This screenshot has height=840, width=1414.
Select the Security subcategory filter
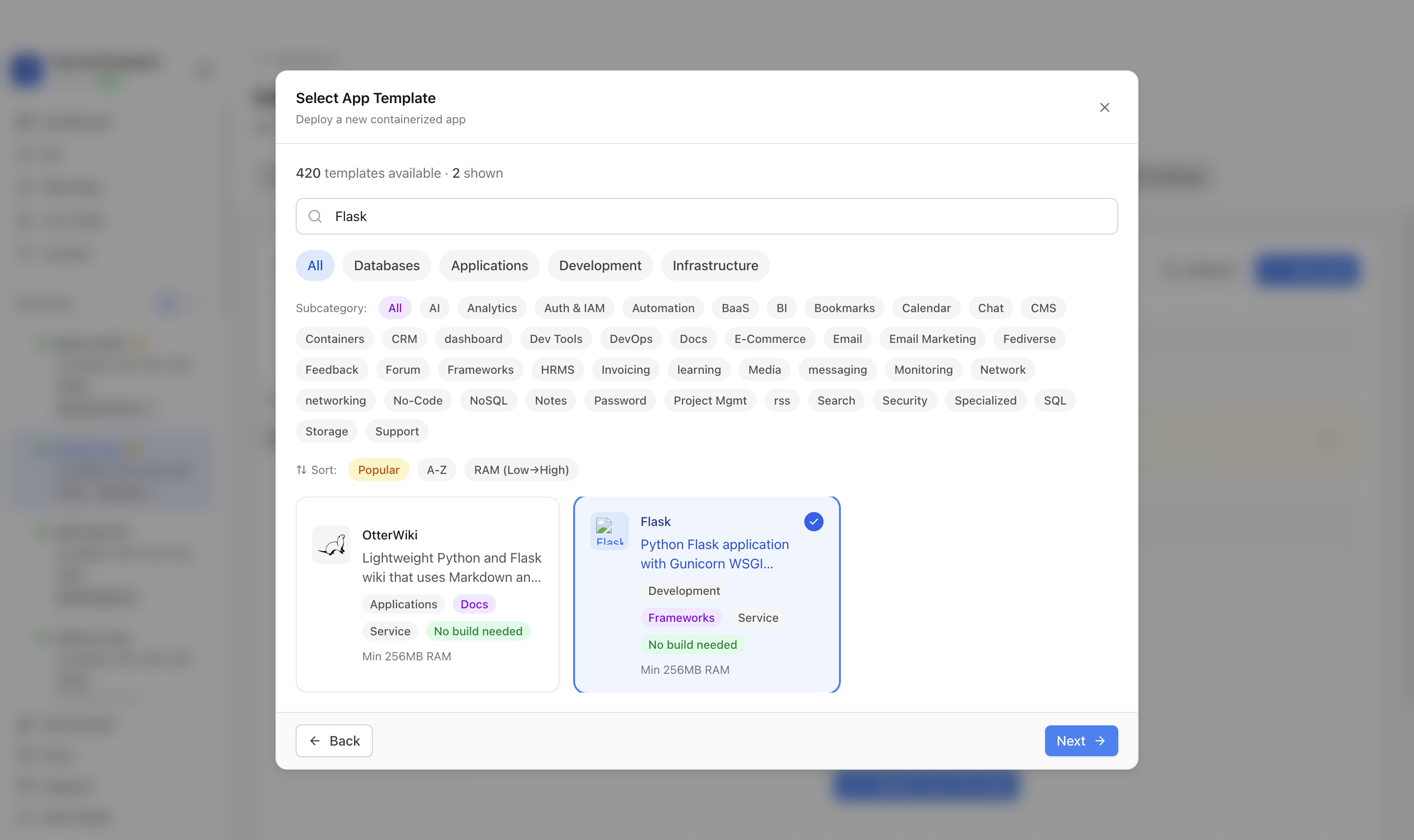(904, 401)
